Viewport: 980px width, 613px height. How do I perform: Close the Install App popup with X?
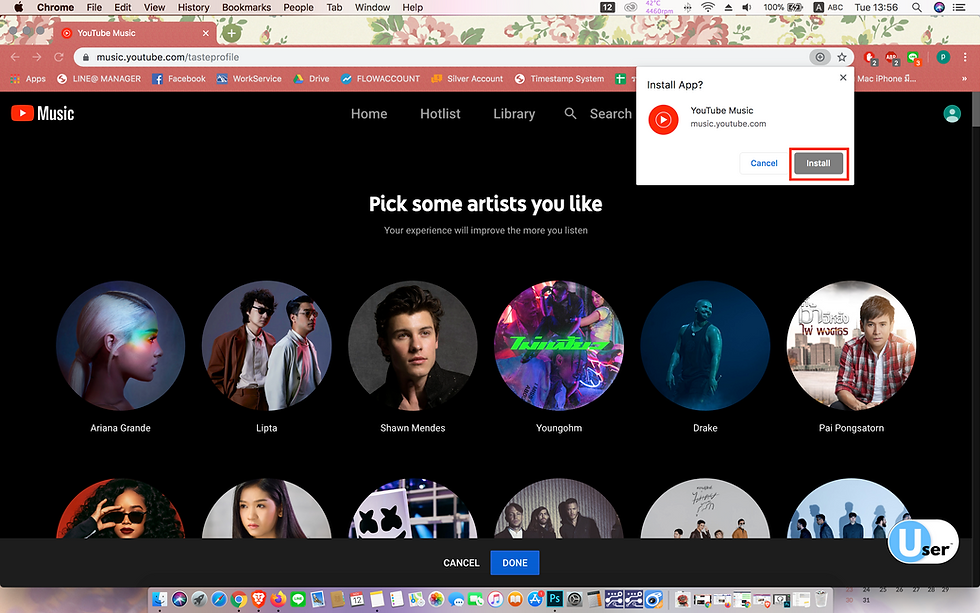coord(843,77)
